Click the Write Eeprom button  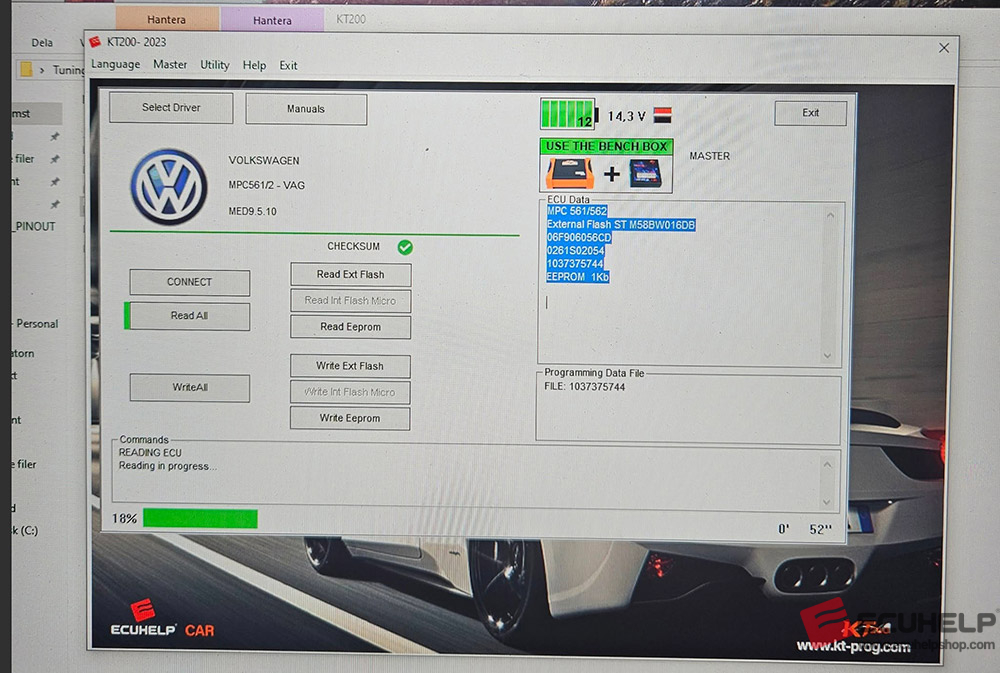click(349, 418)
